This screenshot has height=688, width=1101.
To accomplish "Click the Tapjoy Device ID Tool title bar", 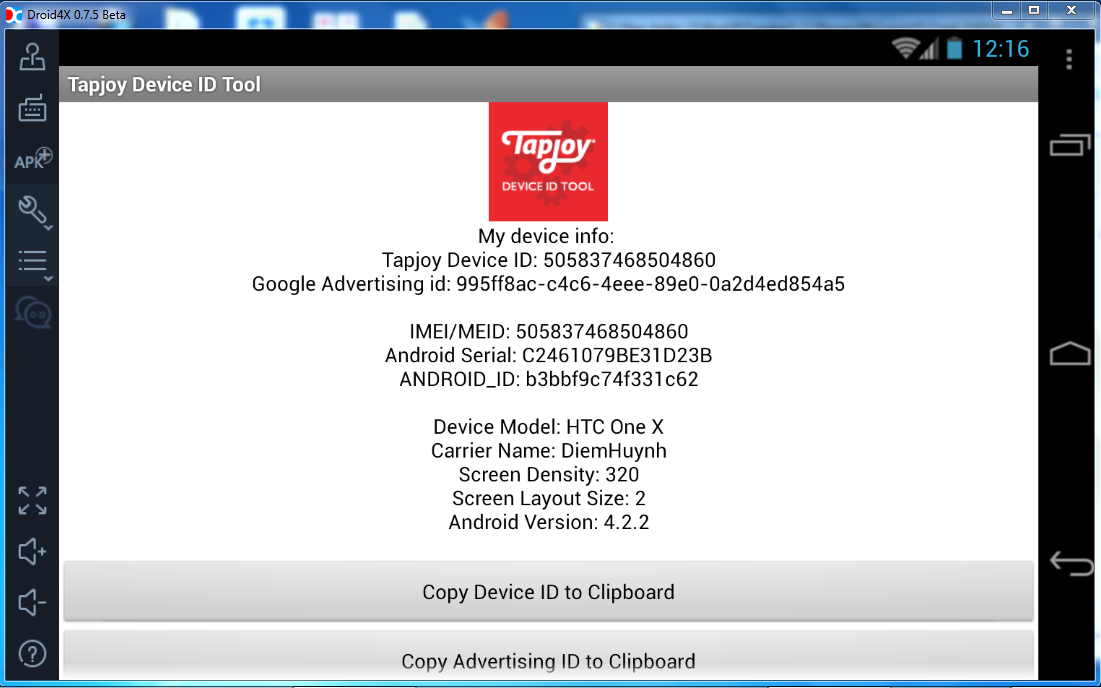I will [548, 84].
